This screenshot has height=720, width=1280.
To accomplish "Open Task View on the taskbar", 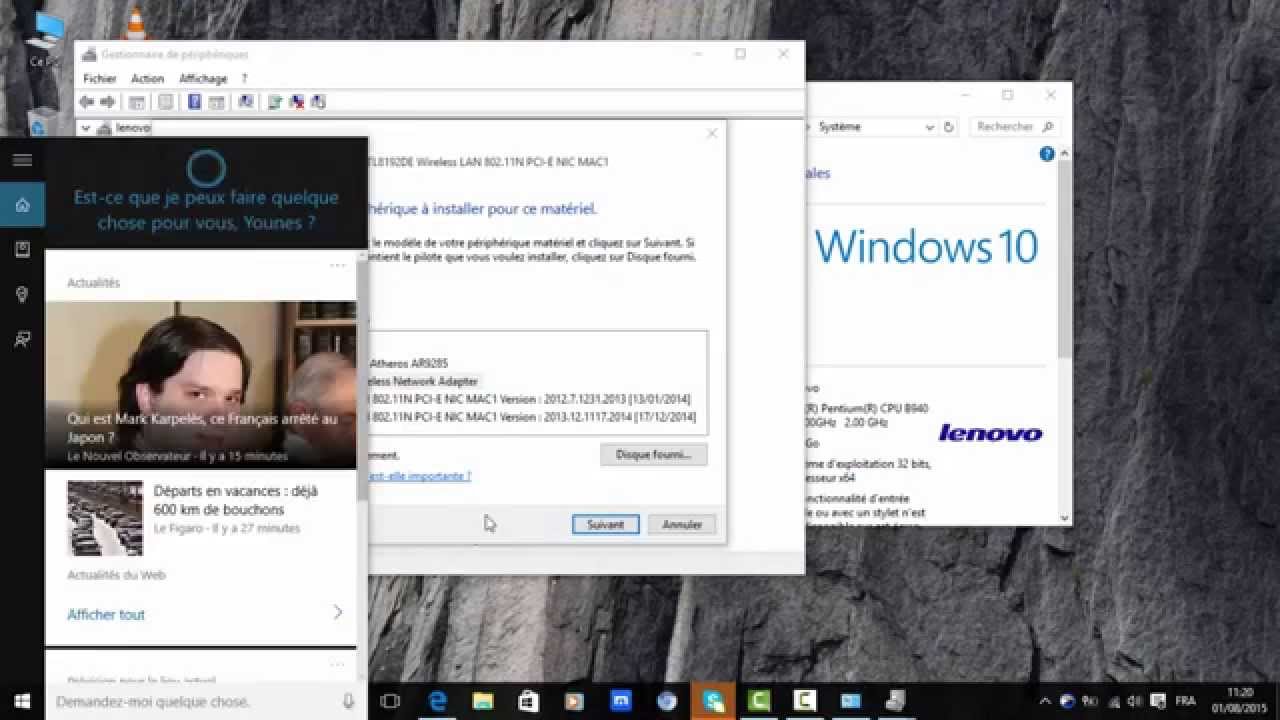I will (x=390, y=701).
